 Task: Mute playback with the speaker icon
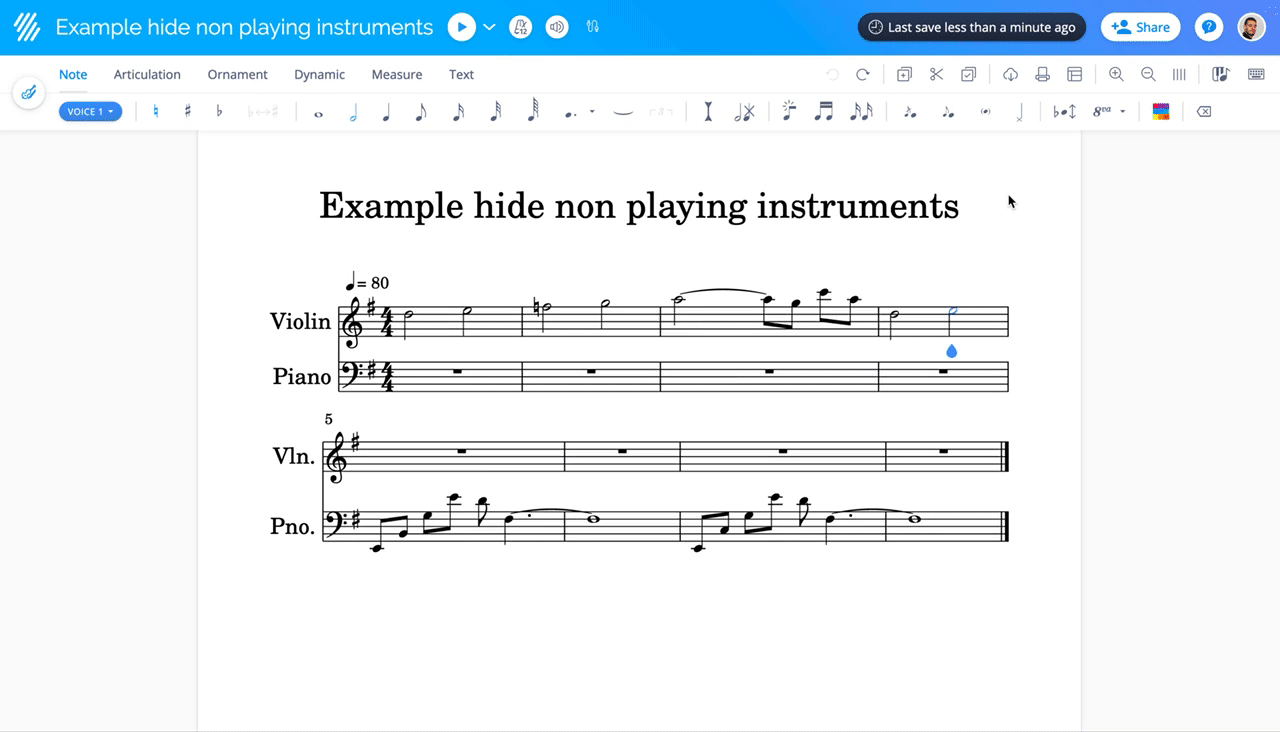(x=556, y=27)
